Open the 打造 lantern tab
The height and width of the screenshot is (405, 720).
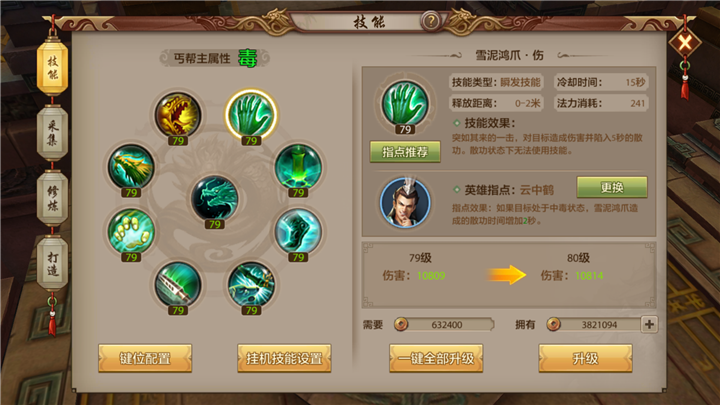point(52,264)
